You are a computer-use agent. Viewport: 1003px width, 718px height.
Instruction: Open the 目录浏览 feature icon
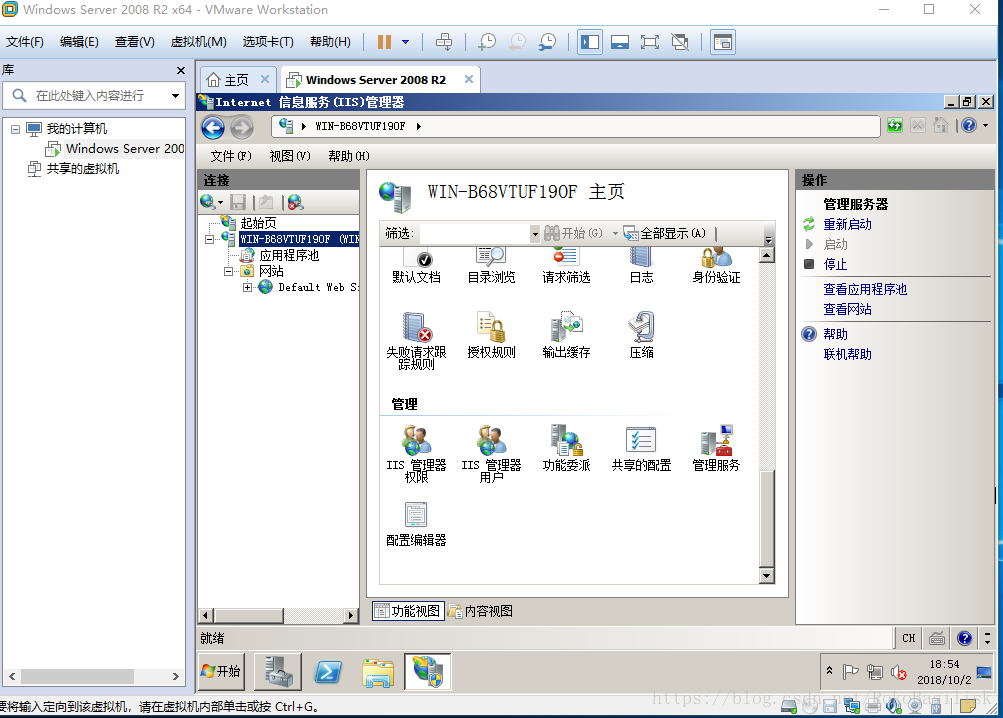point(491,266)
